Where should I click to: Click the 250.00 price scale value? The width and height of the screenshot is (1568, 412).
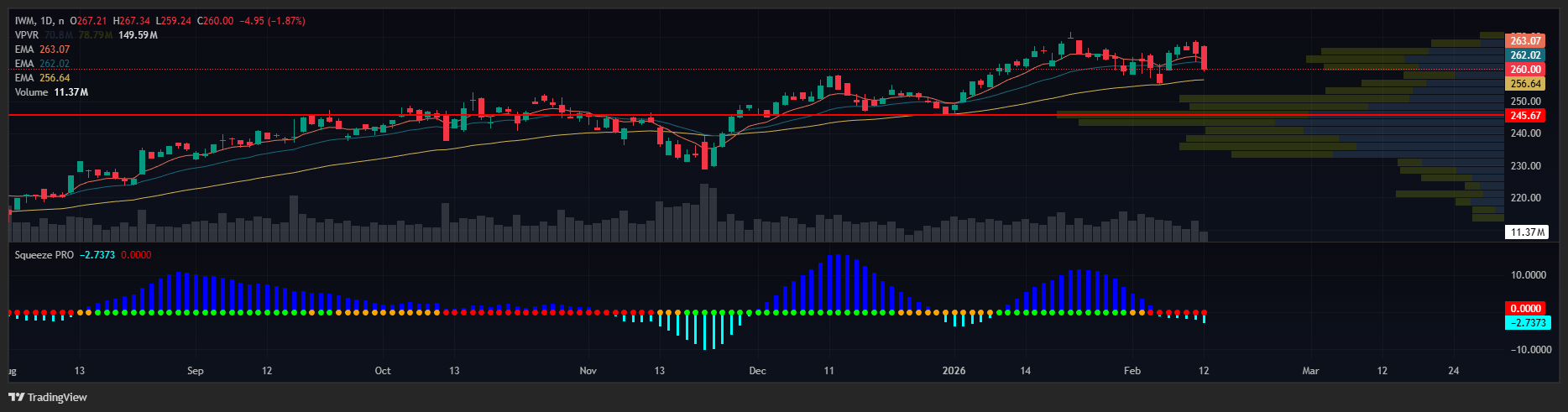[1525, 102]
